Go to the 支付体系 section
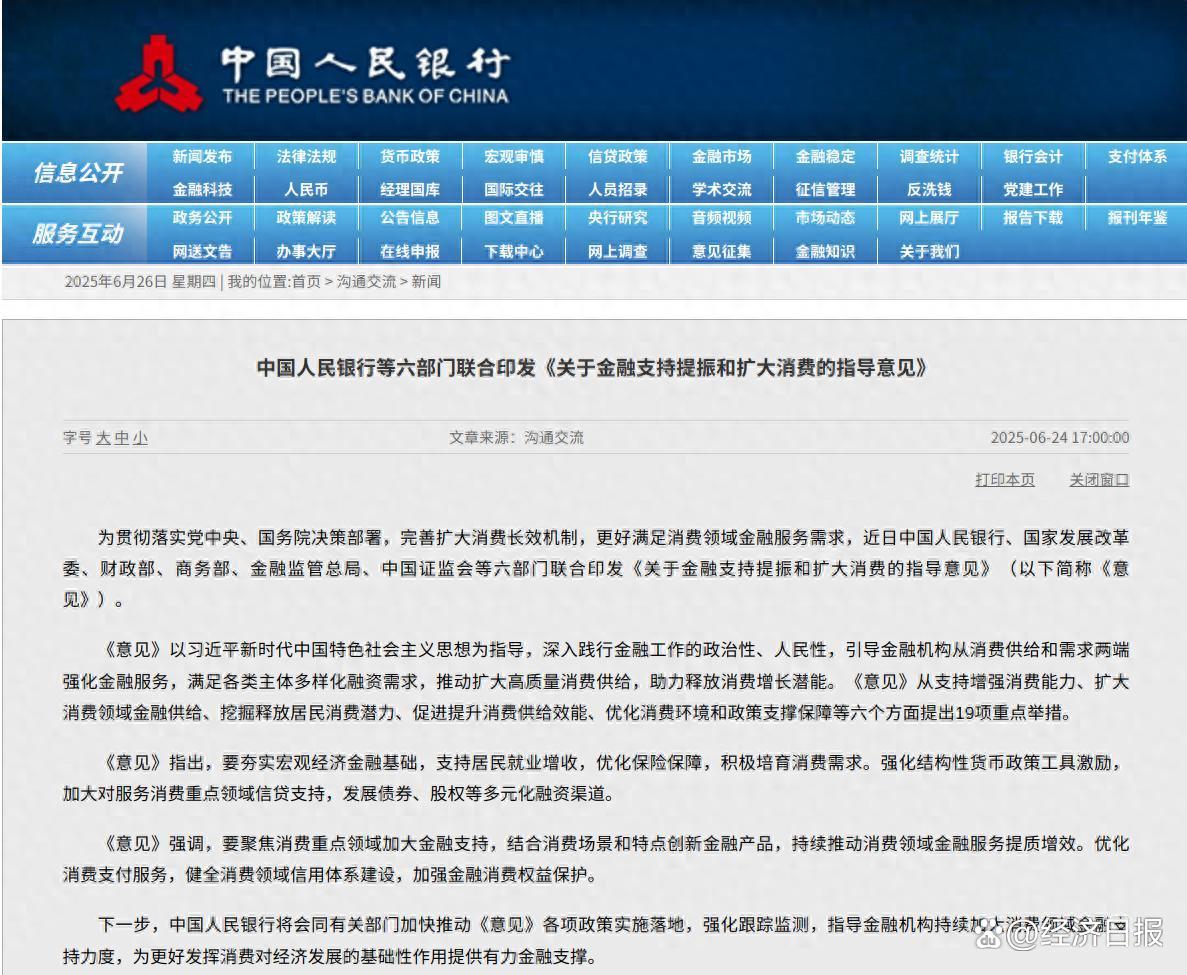 pos(1137,157)
